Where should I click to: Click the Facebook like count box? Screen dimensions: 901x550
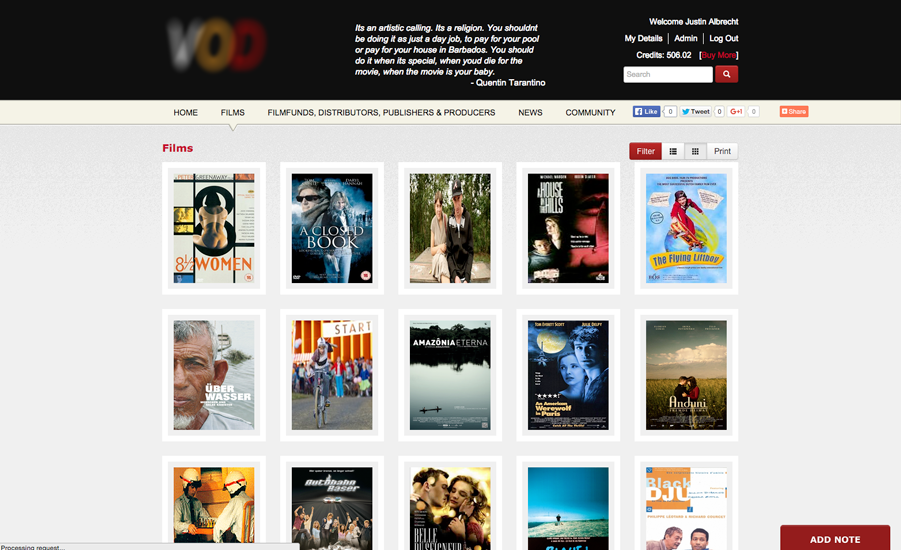click(670, 111)
